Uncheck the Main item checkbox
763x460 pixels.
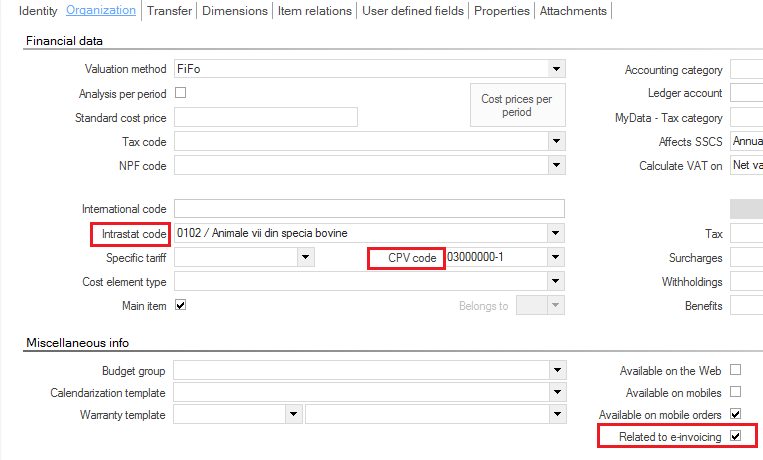tap(181, 305)
